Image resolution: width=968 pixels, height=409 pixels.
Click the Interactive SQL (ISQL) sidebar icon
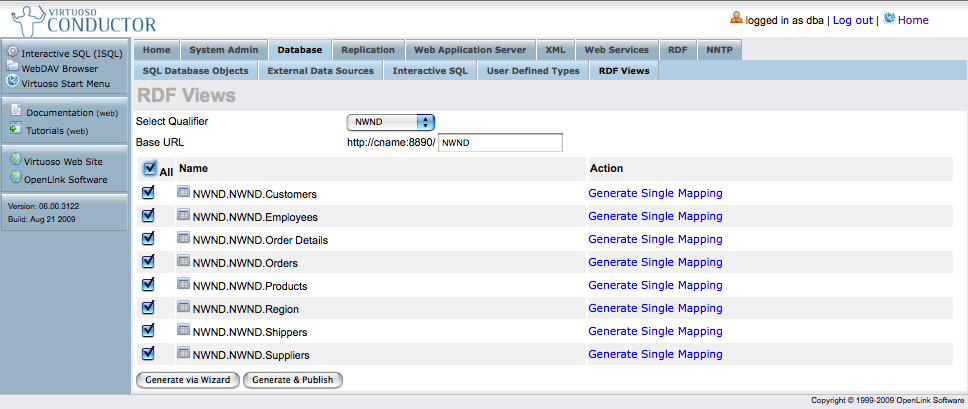coord(13,52)
